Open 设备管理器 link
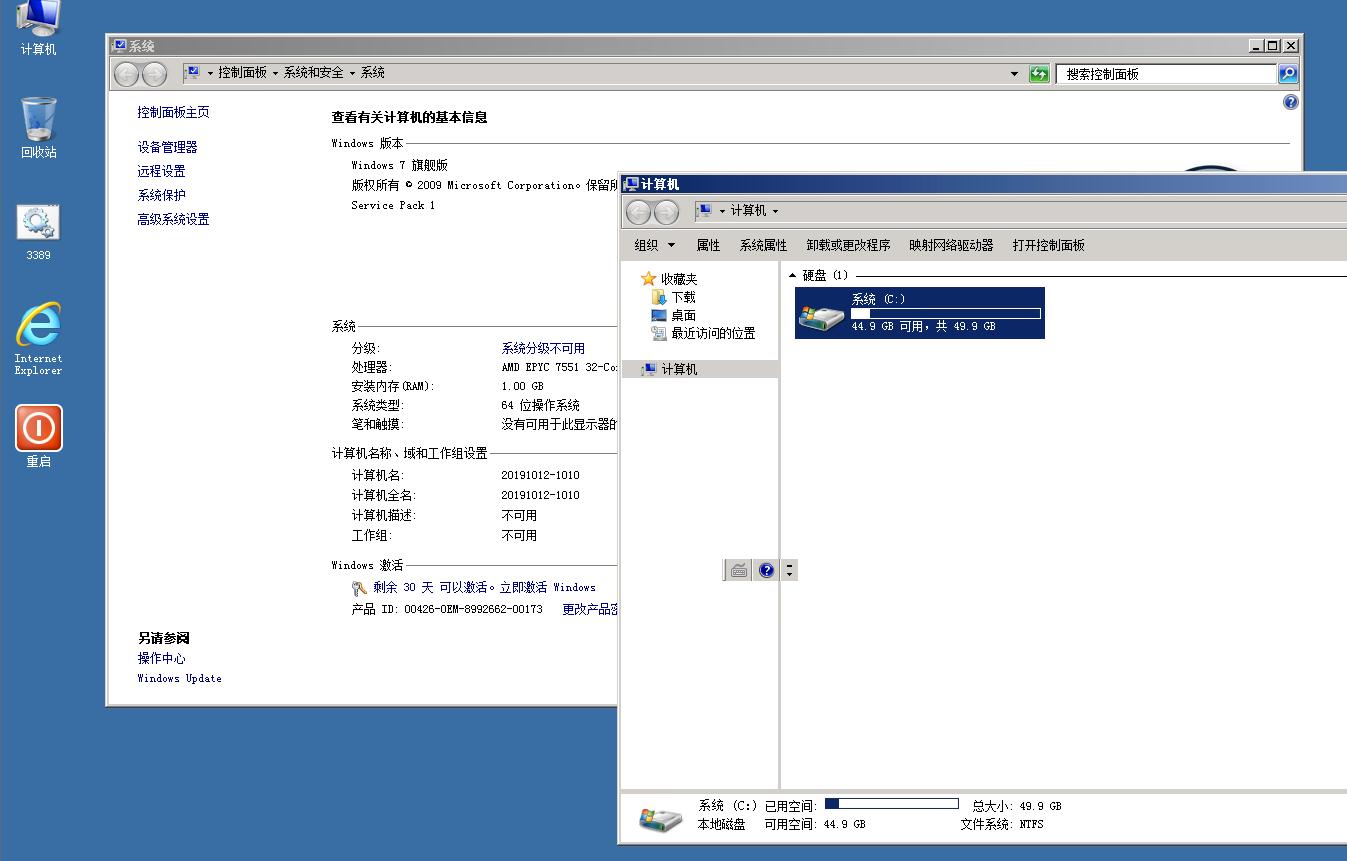 167,147
